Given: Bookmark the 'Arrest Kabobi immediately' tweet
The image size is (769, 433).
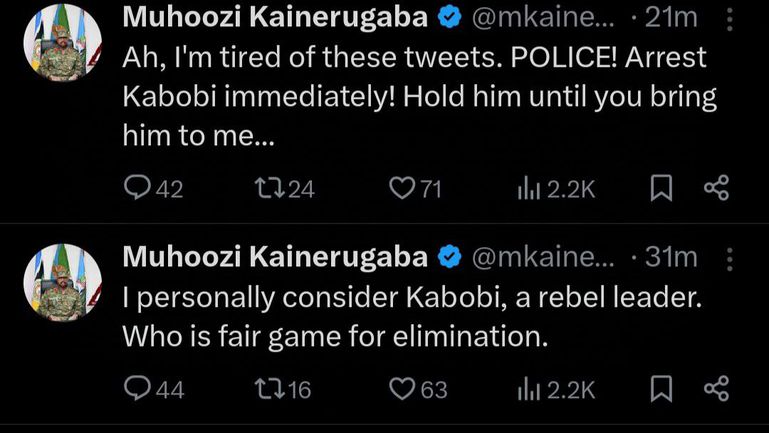Looking at the screenshot, I should click(661, 188).
